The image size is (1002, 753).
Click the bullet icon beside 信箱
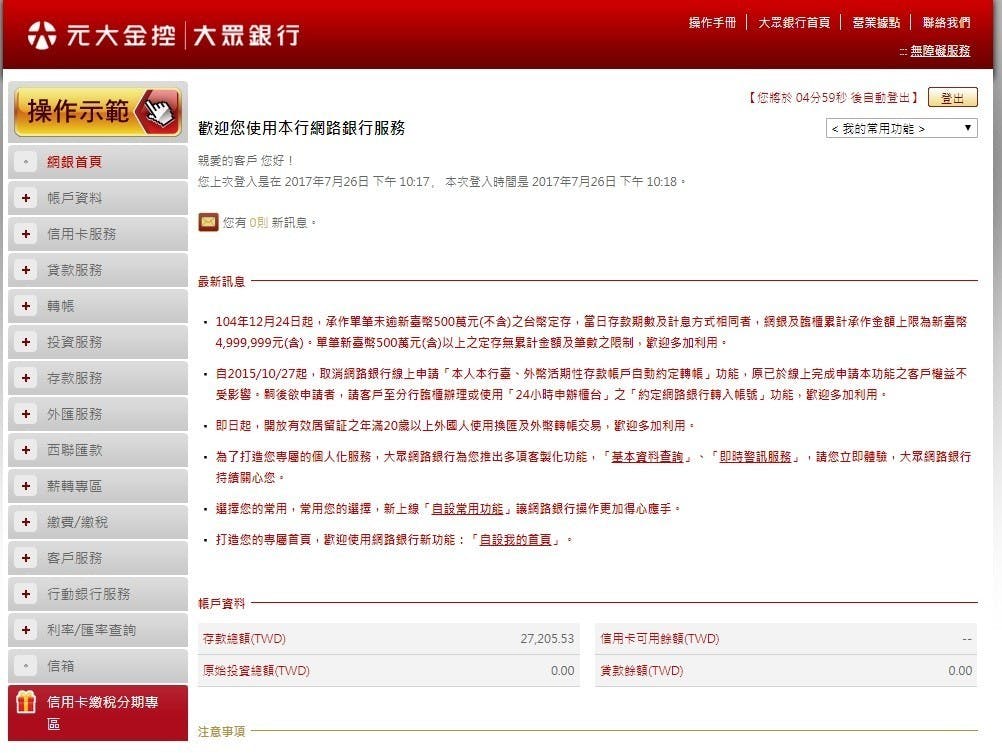[x=26, y=666]
